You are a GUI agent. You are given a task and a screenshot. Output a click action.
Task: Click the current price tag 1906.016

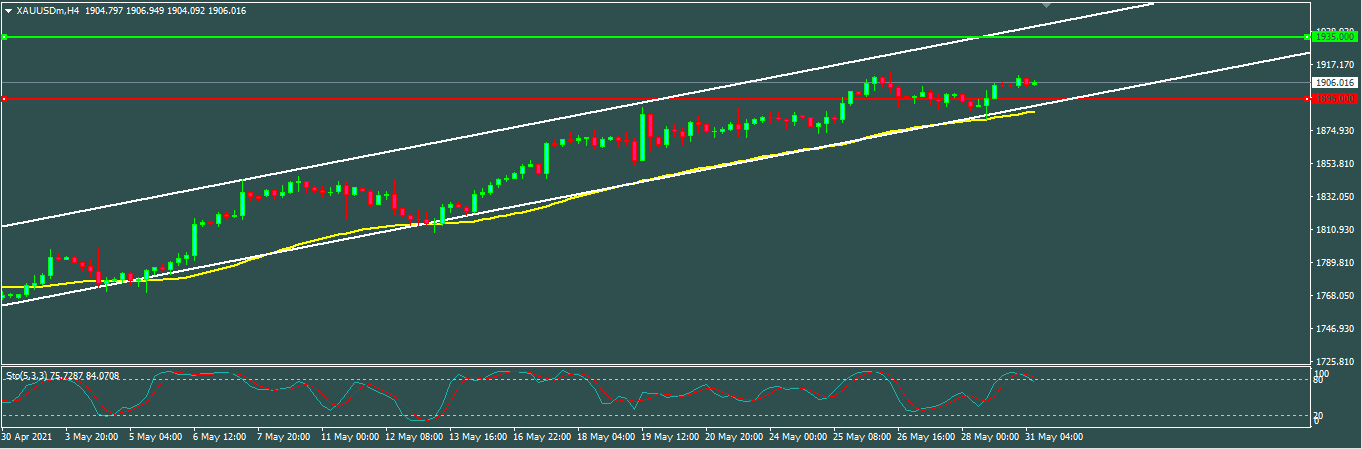1336,83
